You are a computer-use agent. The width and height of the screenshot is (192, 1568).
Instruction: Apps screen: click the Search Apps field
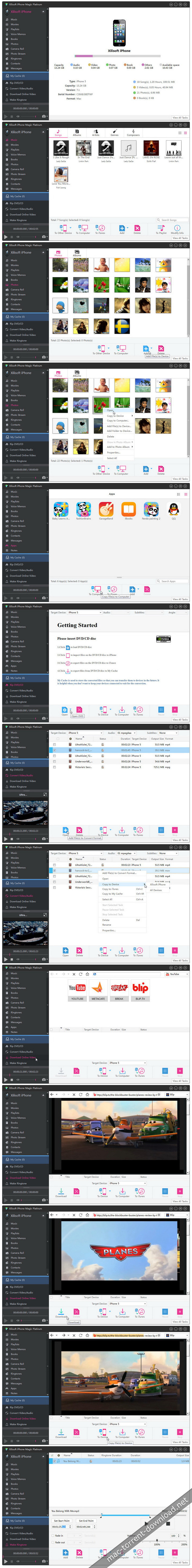coord(172,581)
